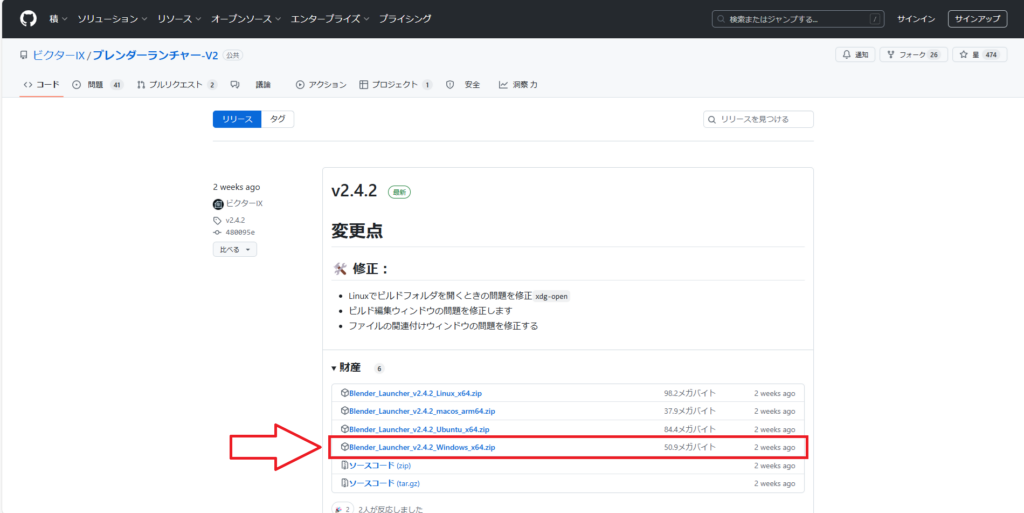Select the リリース toggle button
The width and height of the screenshot is (1024, 513).
click(x=237, y=119)
